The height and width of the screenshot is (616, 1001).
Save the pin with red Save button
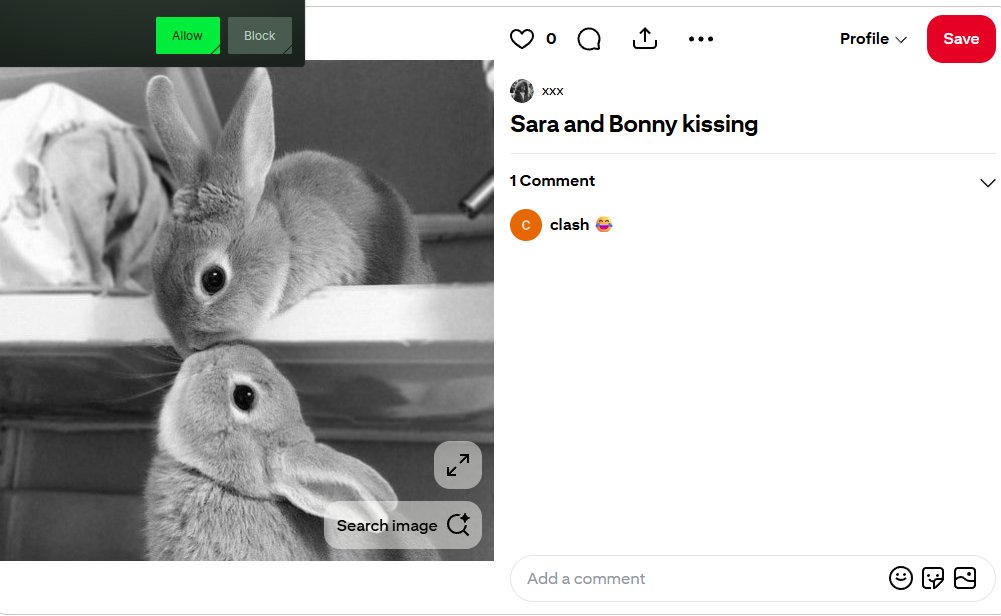click(x=961, y=39)
